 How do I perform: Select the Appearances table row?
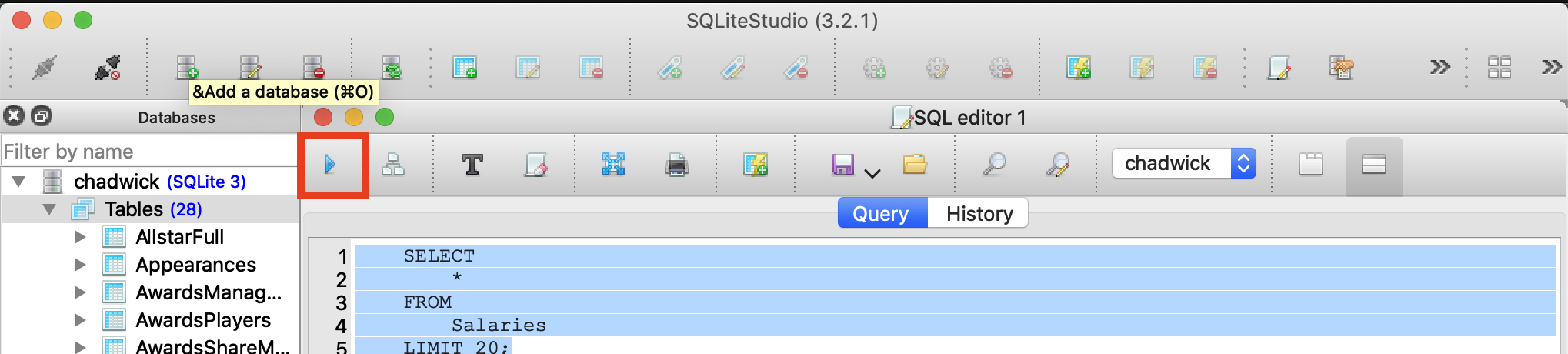pos(196,265)
